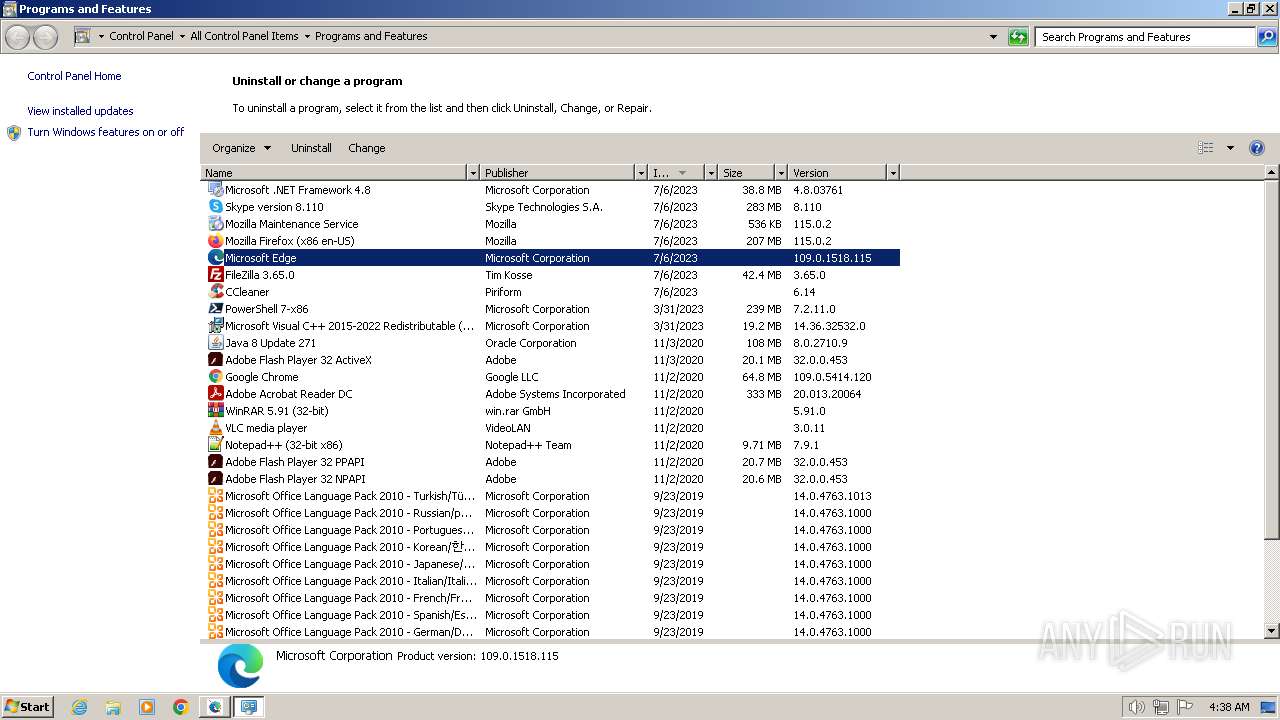This screenshot has height=720, width=1280.
Task: Click the VLC media player cone icon
Action: pos(215,428)
